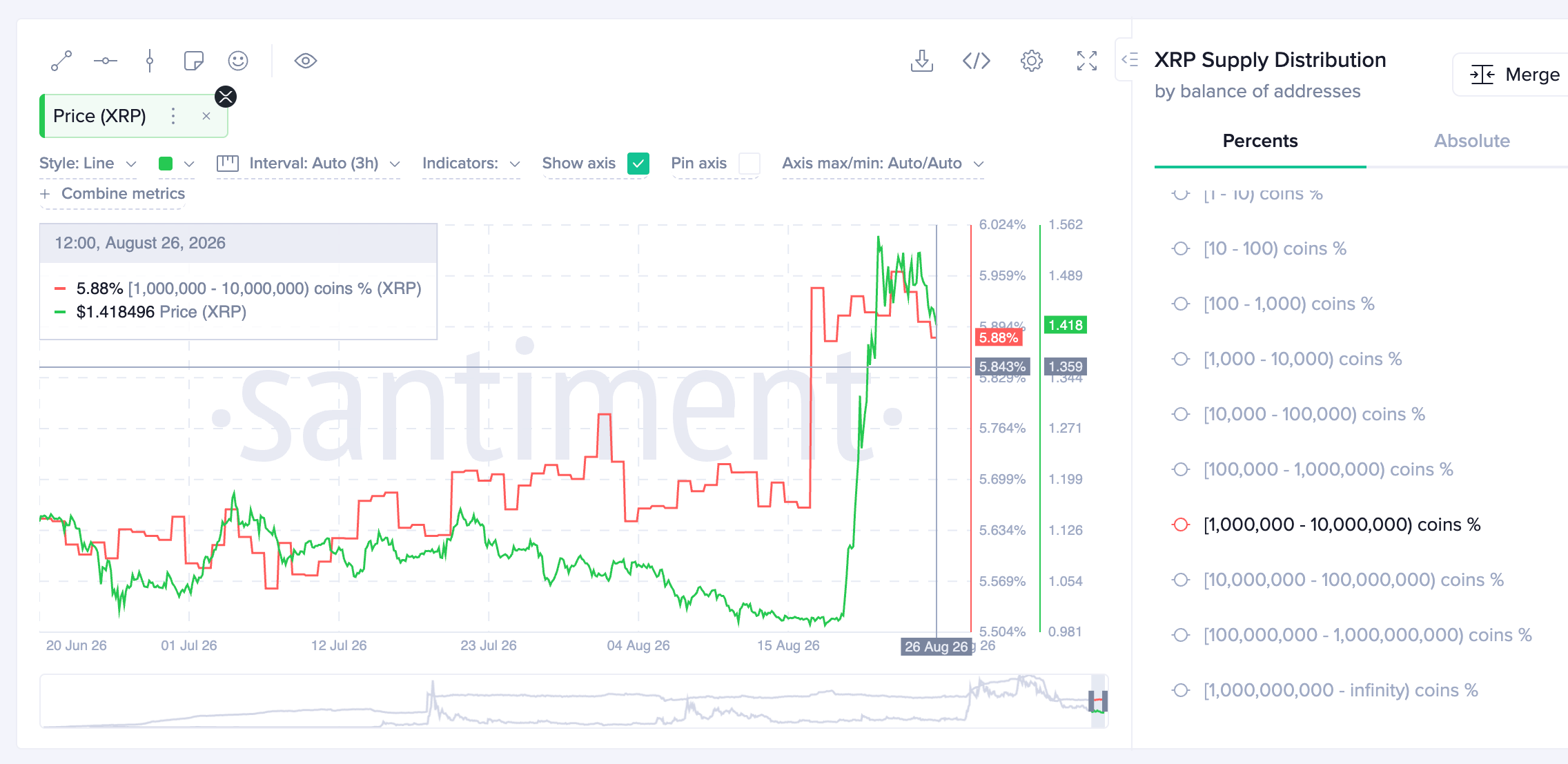Toggle [100,000 - 1,000,000) coins % metric
Image resolution: width=1568 pixels, height=764 pixels.
pos(1313,469)
